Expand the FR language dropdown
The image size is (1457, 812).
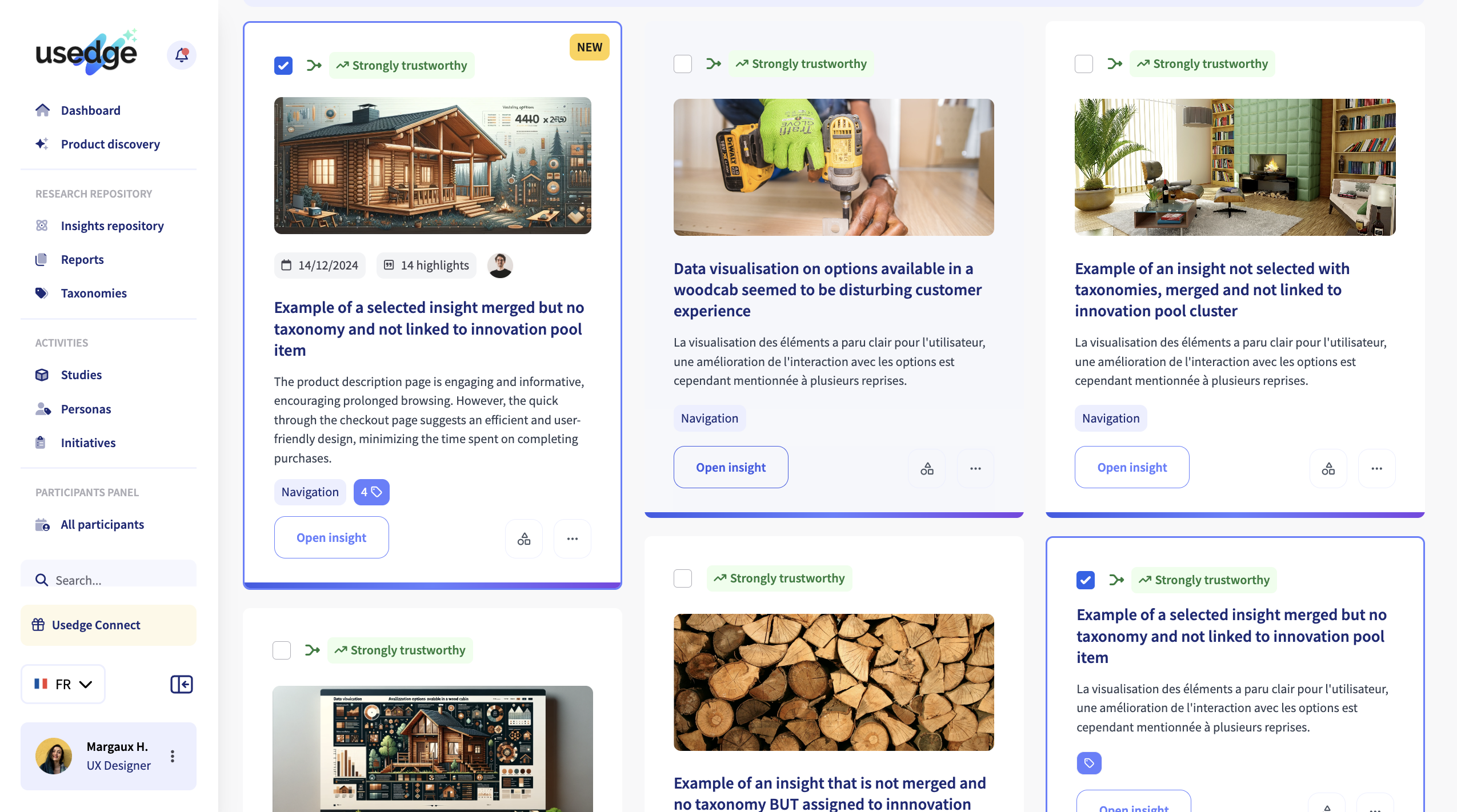[x=63, y=684]
